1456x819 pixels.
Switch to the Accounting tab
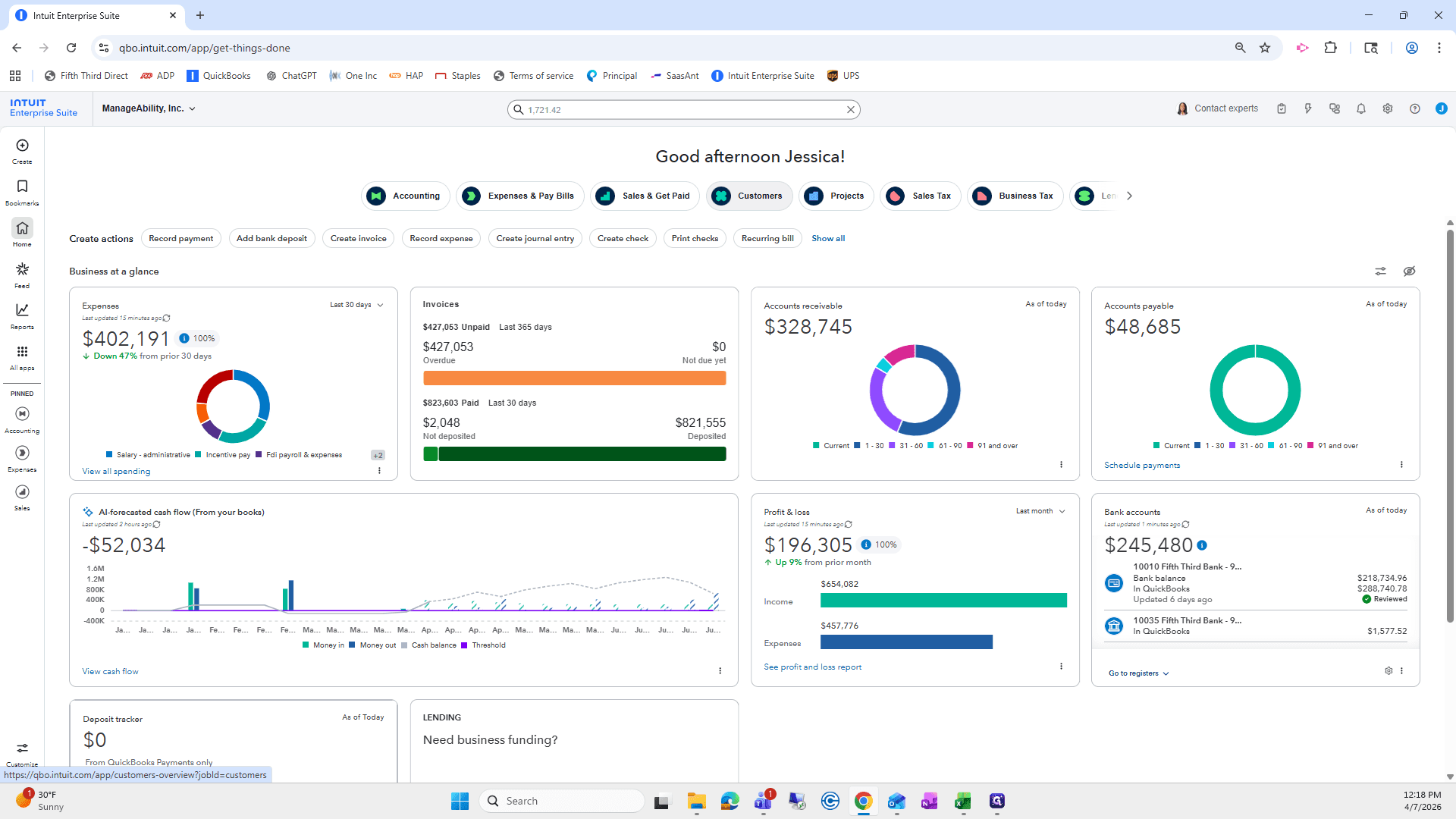406,196
